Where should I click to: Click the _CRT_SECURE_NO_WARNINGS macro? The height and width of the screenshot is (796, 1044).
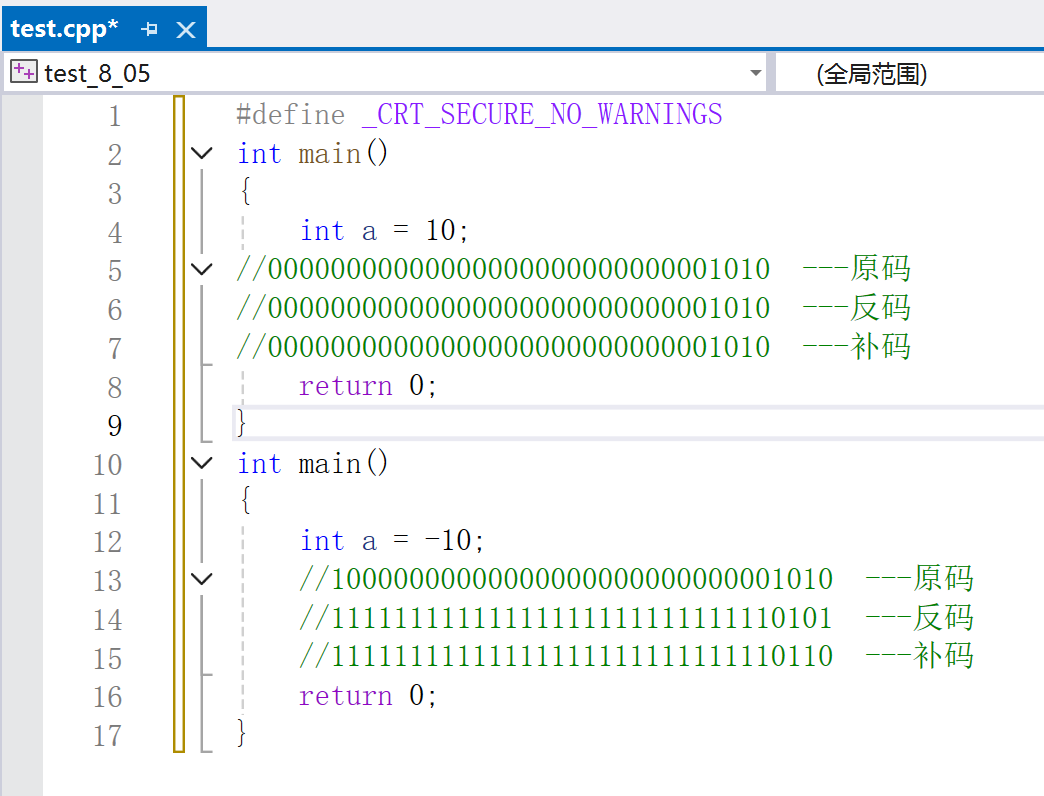(x=543, y=114)
